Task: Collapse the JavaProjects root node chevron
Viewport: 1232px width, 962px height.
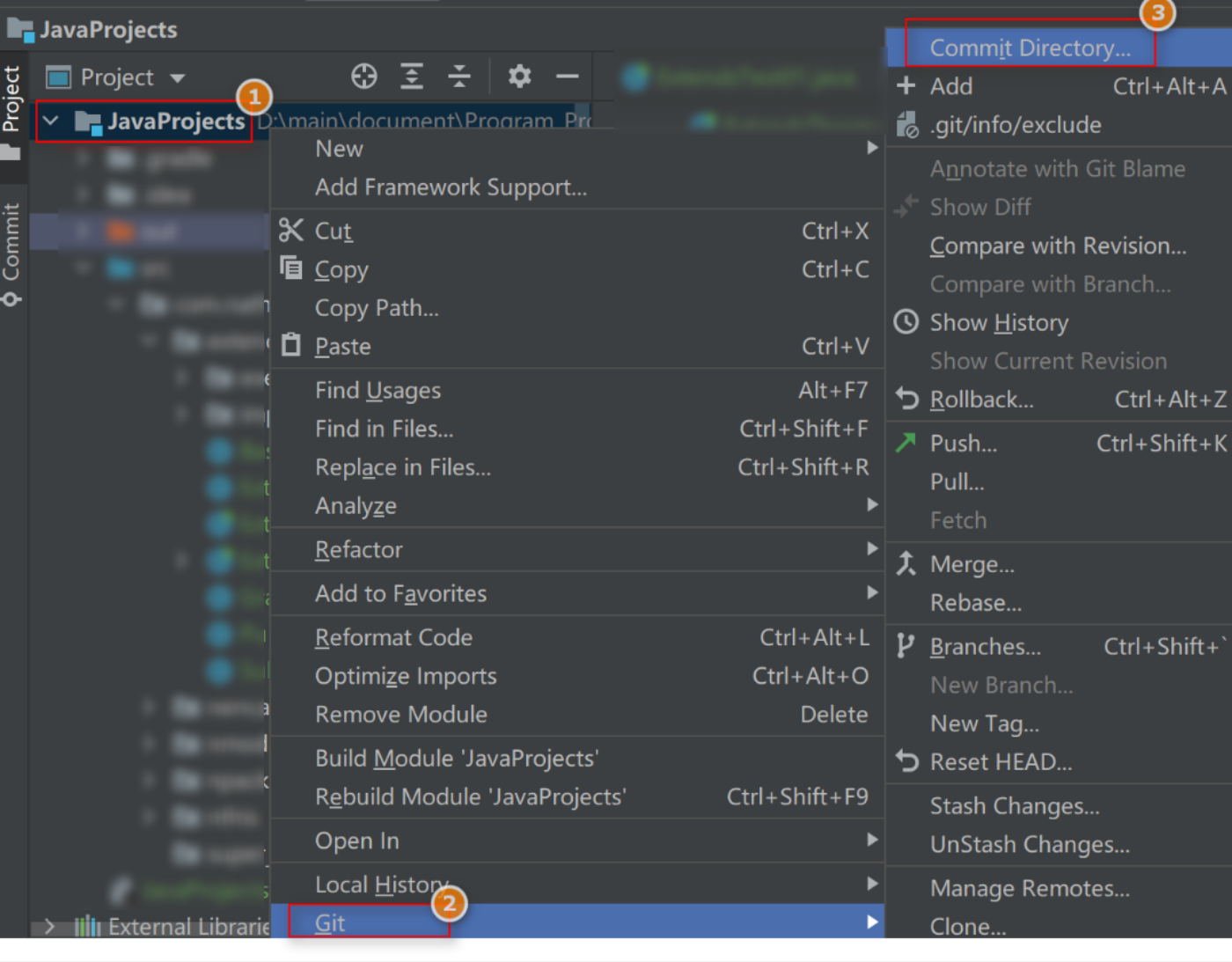Action: [50, 121]
